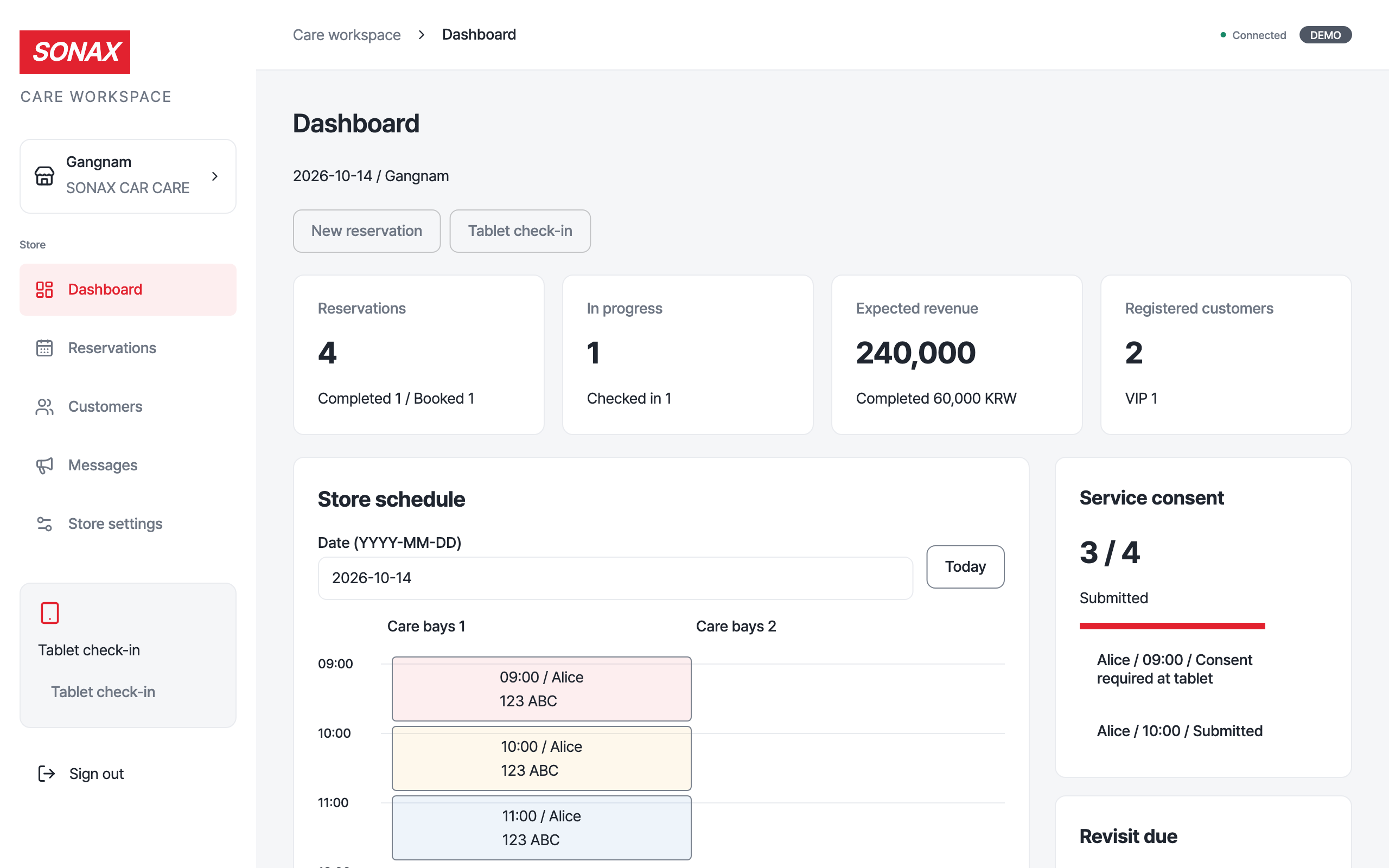This screenshot has height=868, width=1389.
Task: Open Dashboard in the sidebar menu
Action: click(128, 289)
